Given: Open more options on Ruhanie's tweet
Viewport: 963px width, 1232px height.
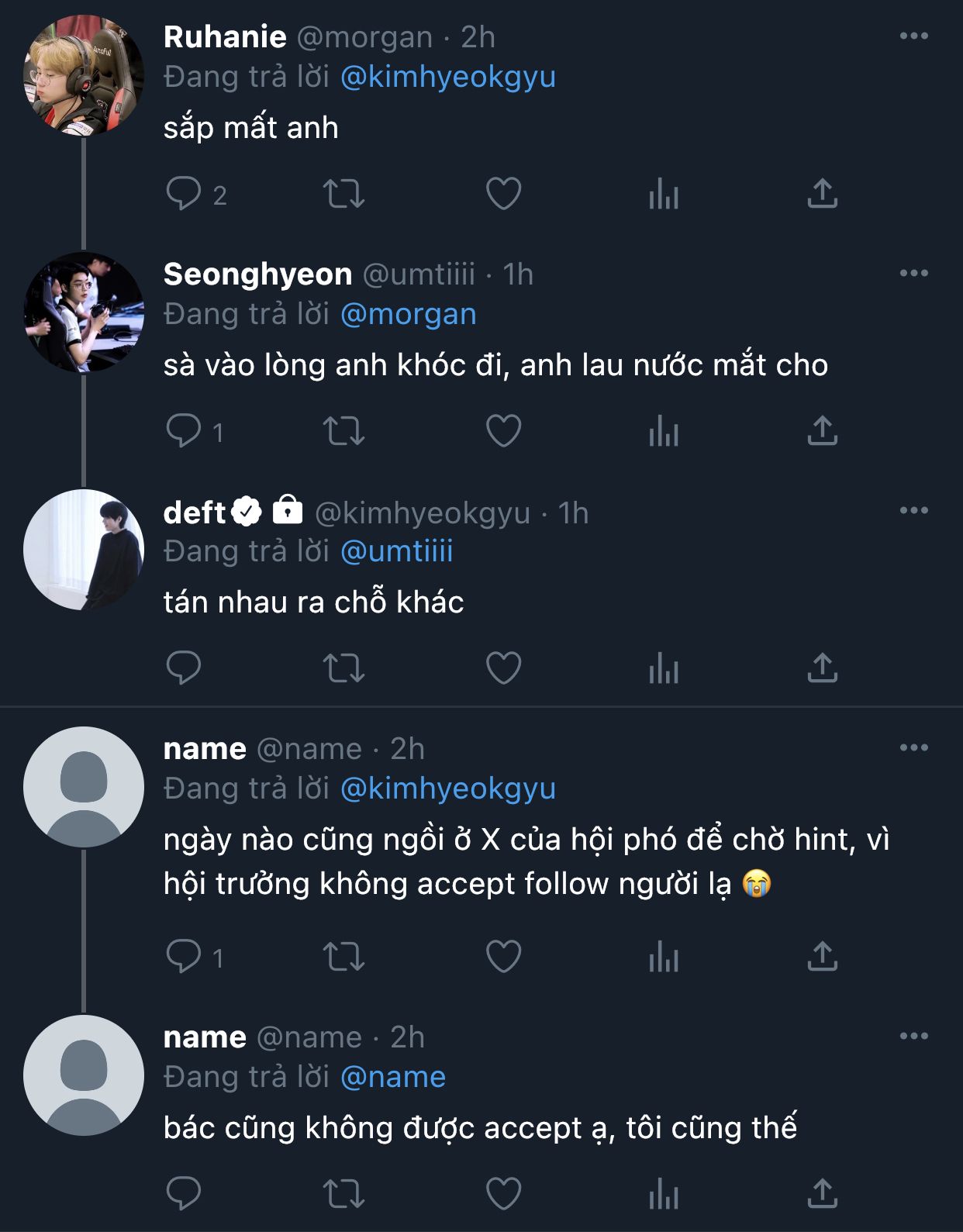Looking at the screenshot, I should pos(913,36).
